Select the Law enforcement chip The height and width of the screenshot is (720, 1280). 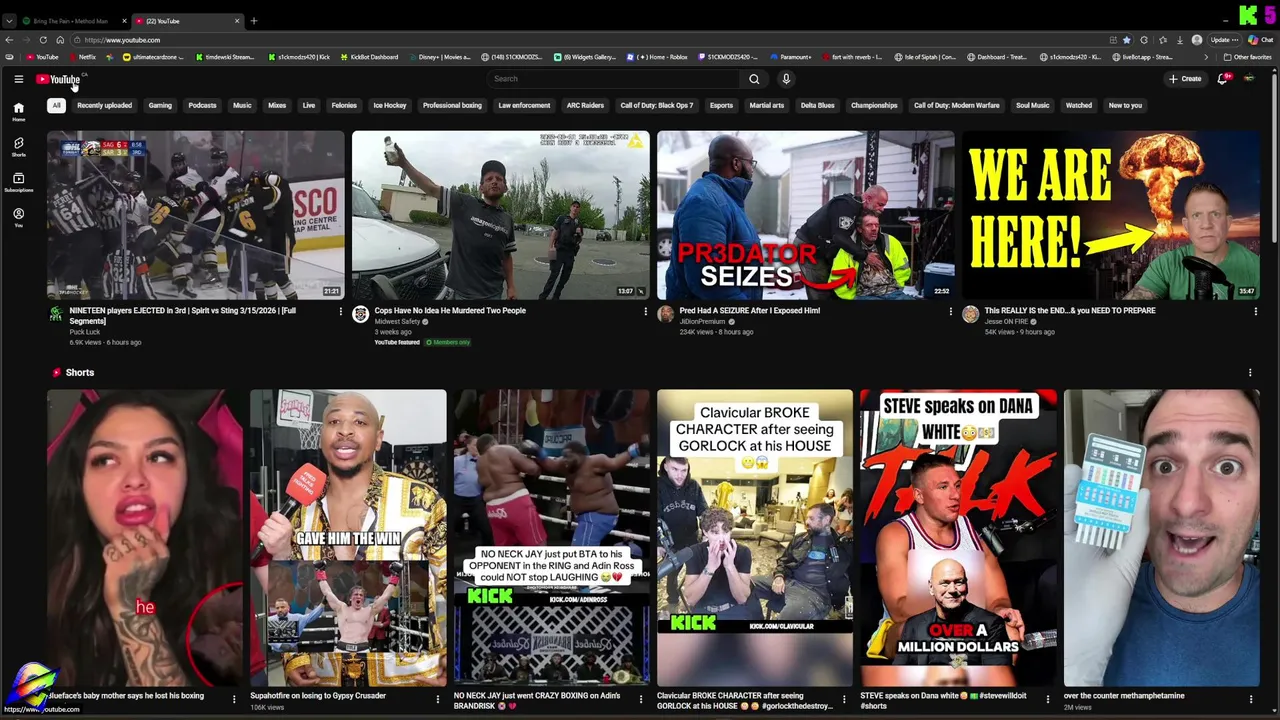(524, 105)
